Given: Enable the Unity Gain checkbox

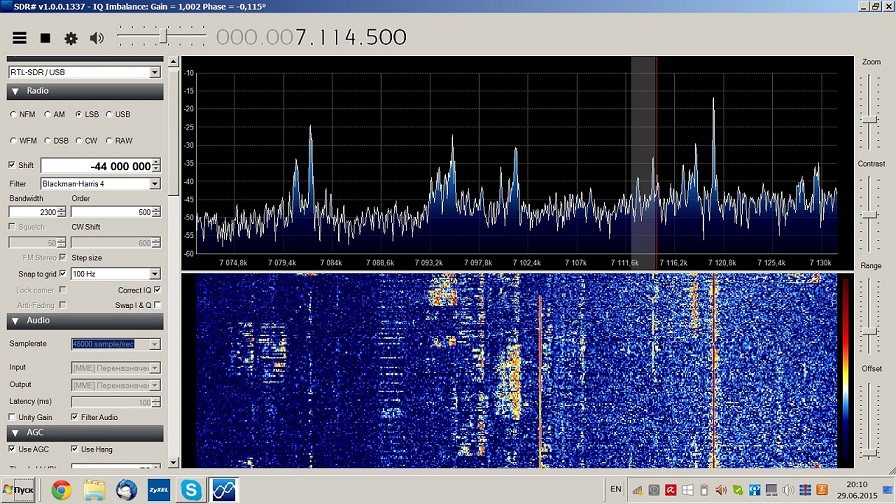Looking at the screenshot, I should (12, 417).
